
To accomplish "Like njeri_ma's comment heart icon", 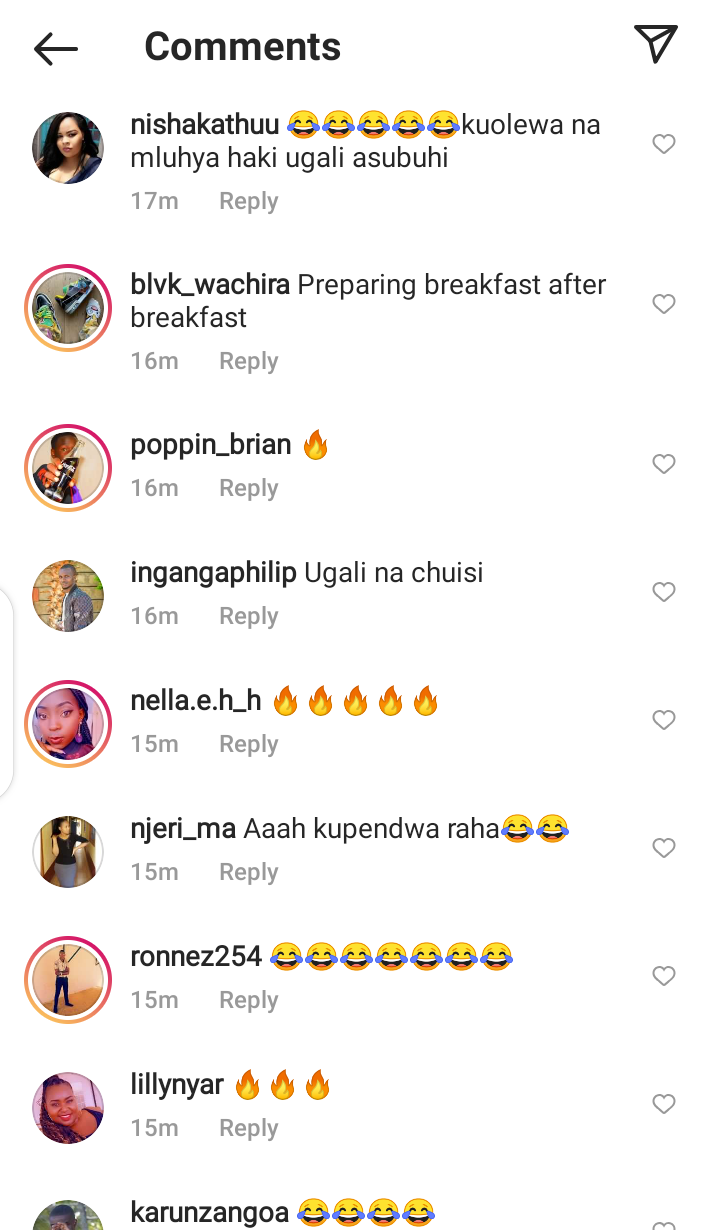I will [664, 848].
